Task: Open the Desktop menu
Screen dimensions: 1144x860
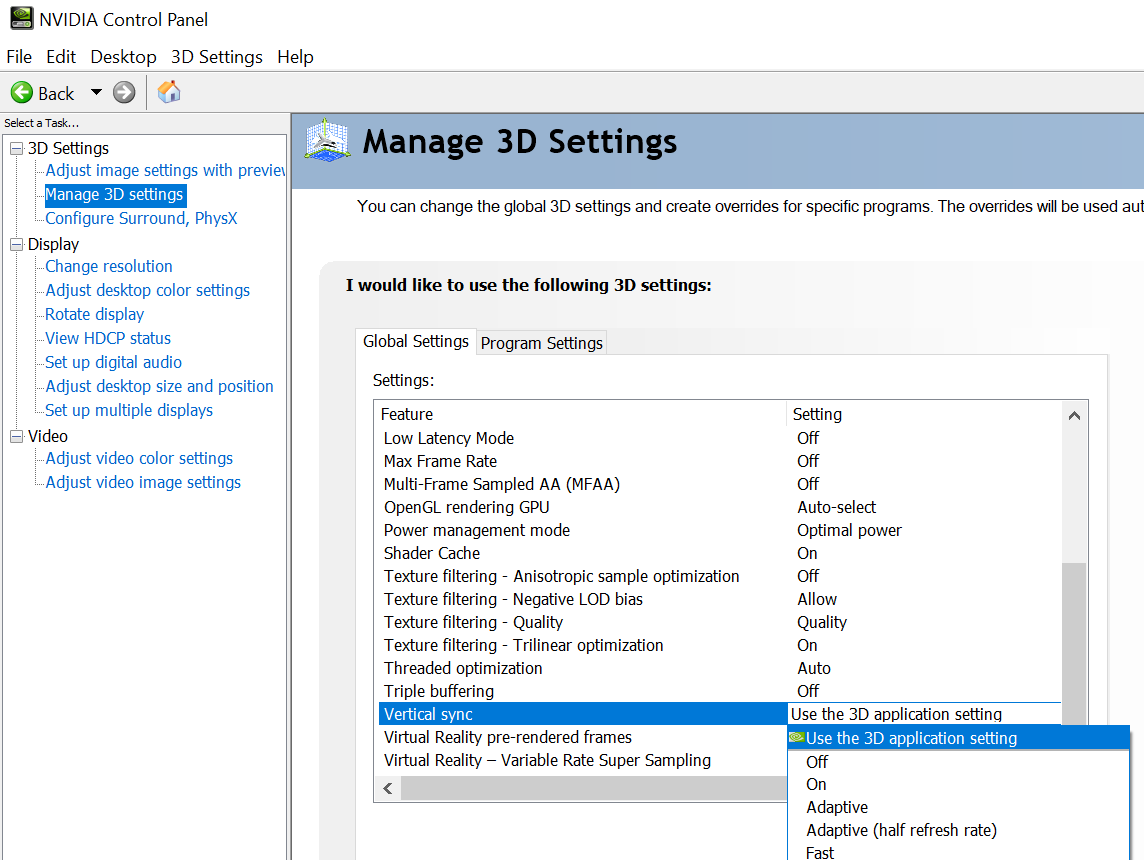Action: pos(123,57)
